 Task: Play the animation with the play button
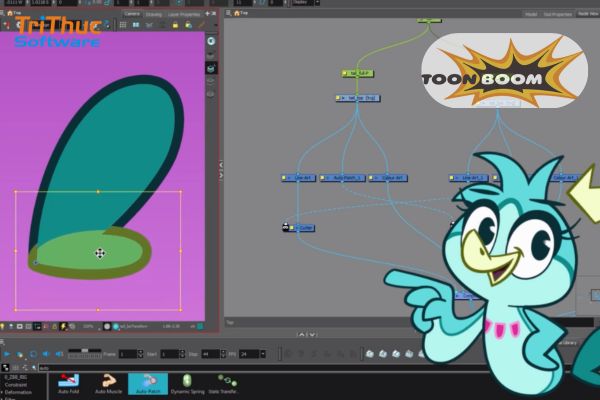7,354
